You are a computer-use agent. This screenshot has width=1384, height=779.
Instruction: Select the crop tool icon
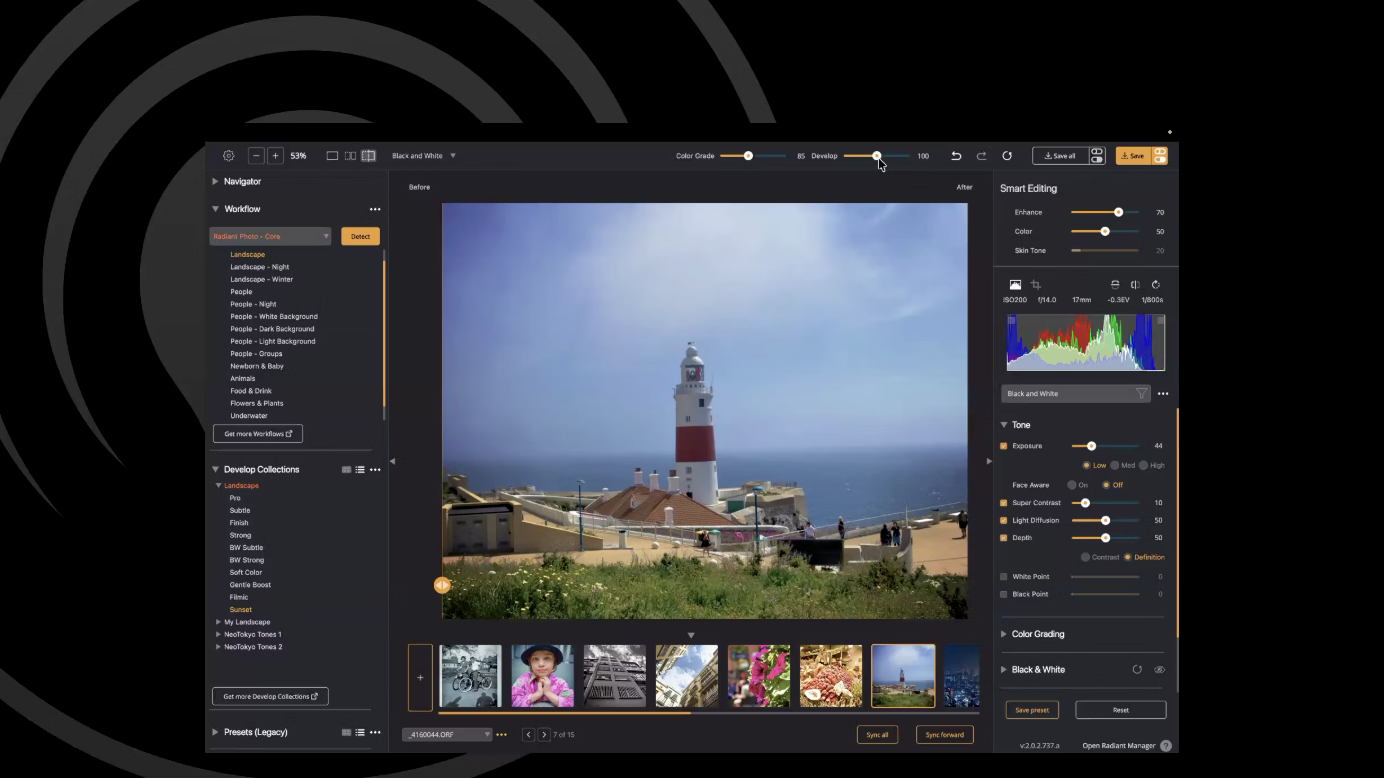point(1036,285)
